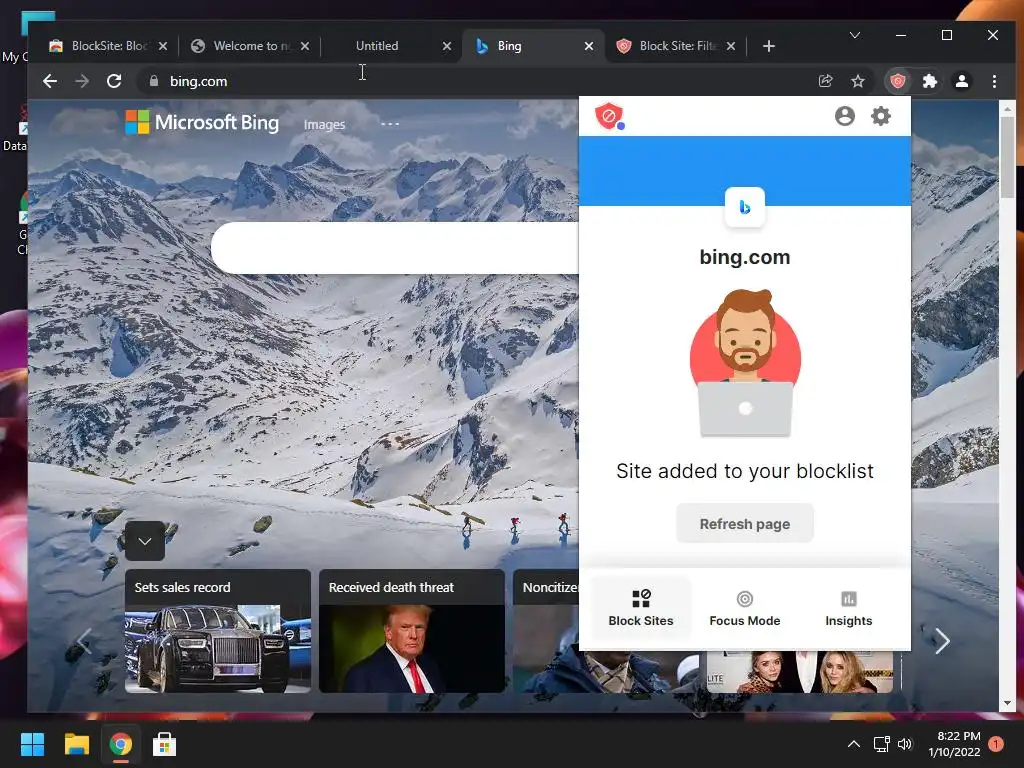Screen dimensions: 1024x768
Task: Close the Bing tab
Action: (x=588, y=46)
